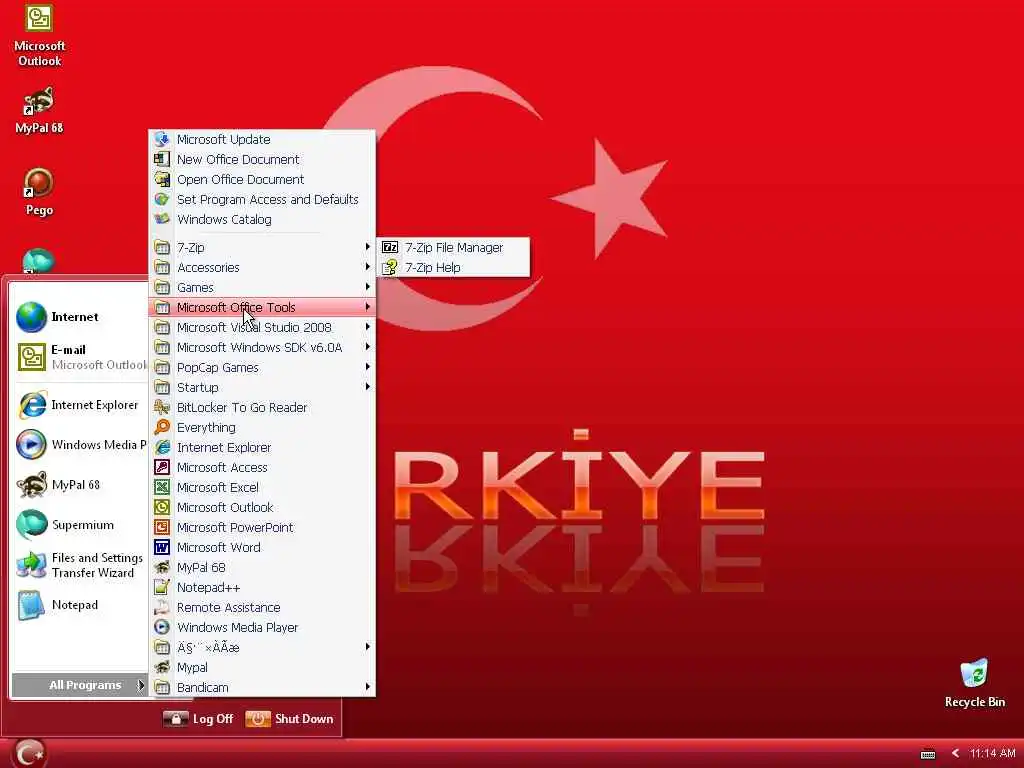1024x768 pixels.
Task: Open Set Program Access and Defaults
Action: click(262, 199)
